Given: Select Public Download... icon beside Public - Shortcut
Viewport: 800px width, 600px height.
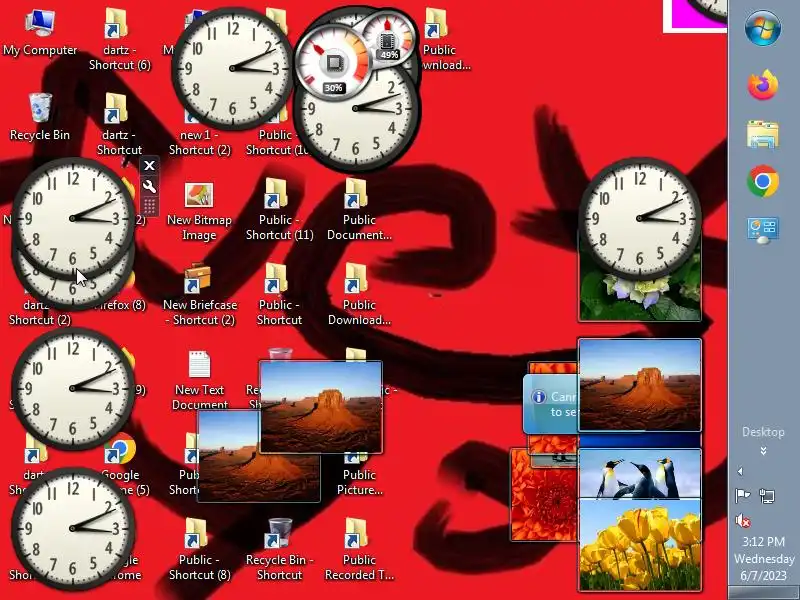Looking at the screenshot, I should pyautogui.click(x=359, y=294).
